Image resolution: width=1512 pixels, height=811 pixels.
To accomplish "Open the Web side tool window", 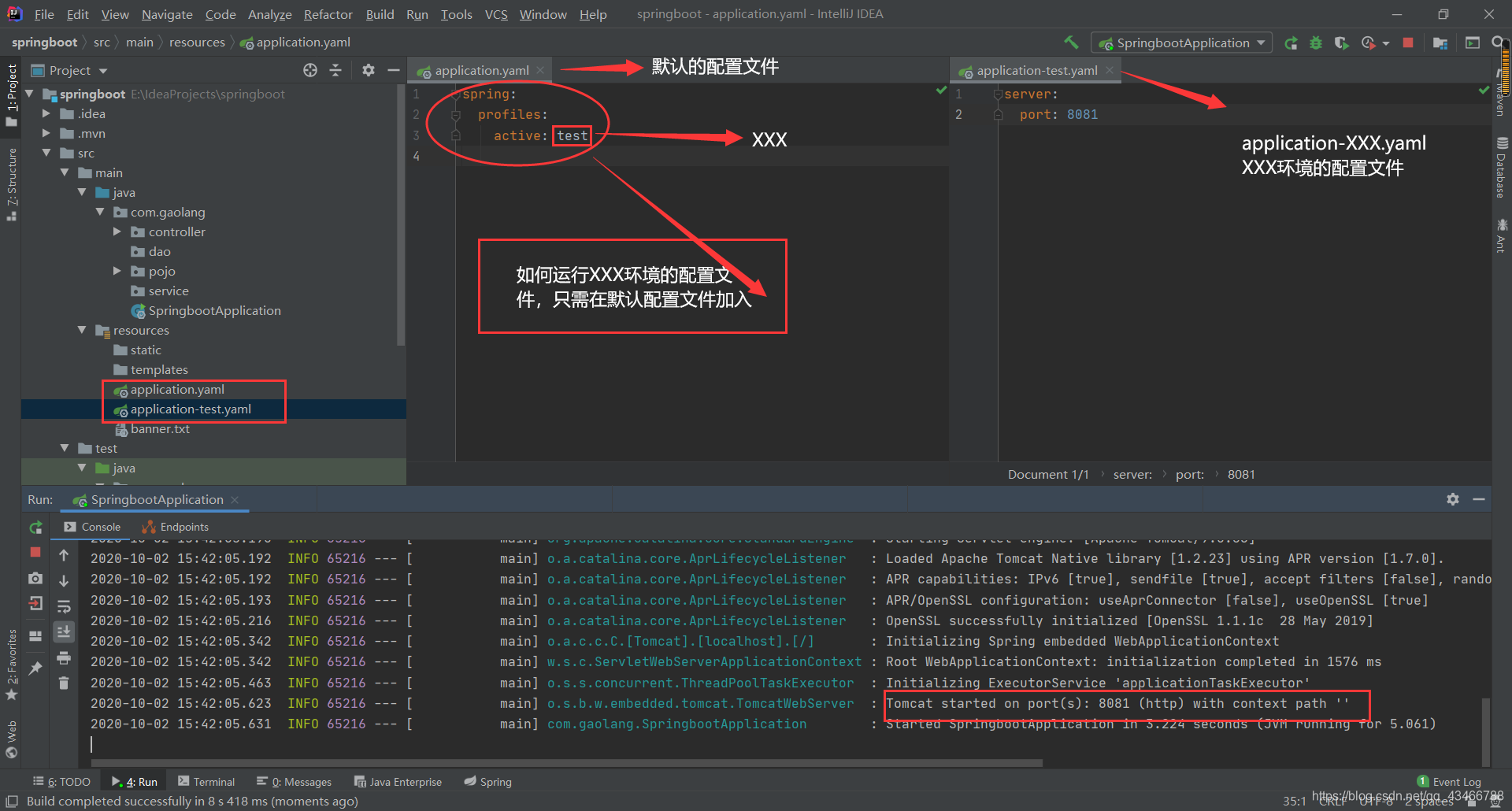I will point(11,739).
